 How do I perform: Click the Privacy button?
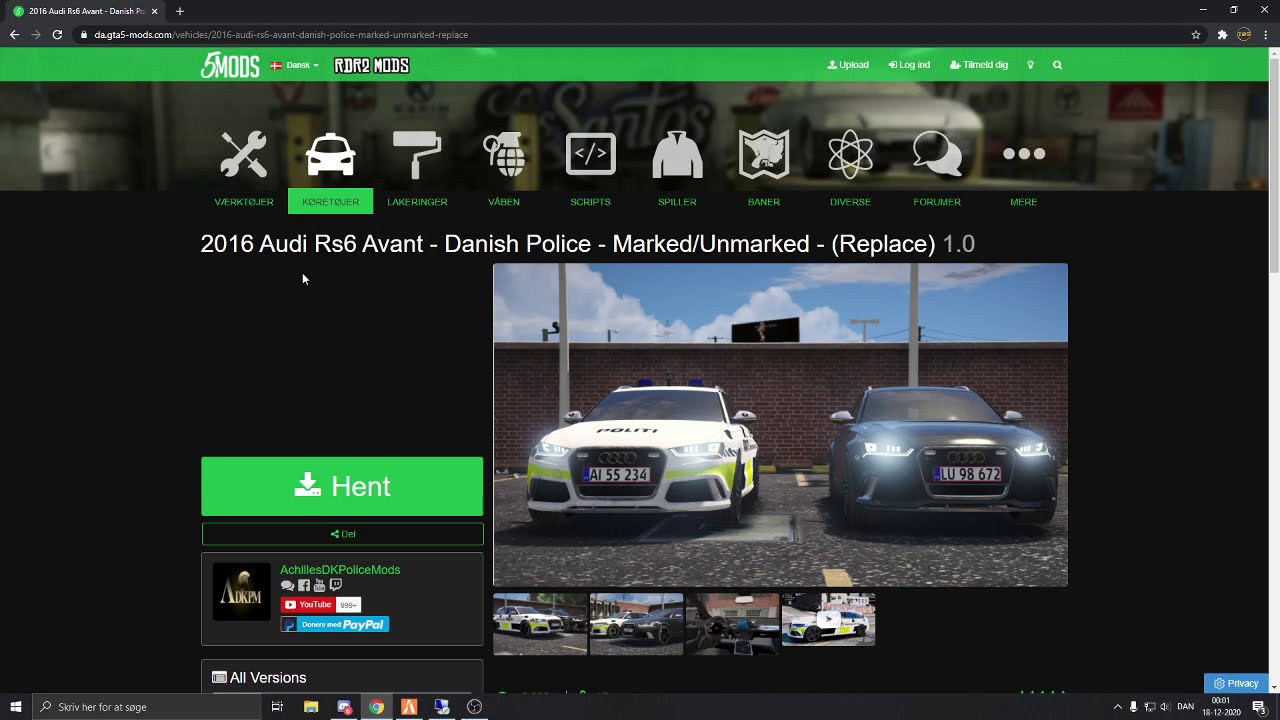pyautogui.click(x=1236, y=684)
